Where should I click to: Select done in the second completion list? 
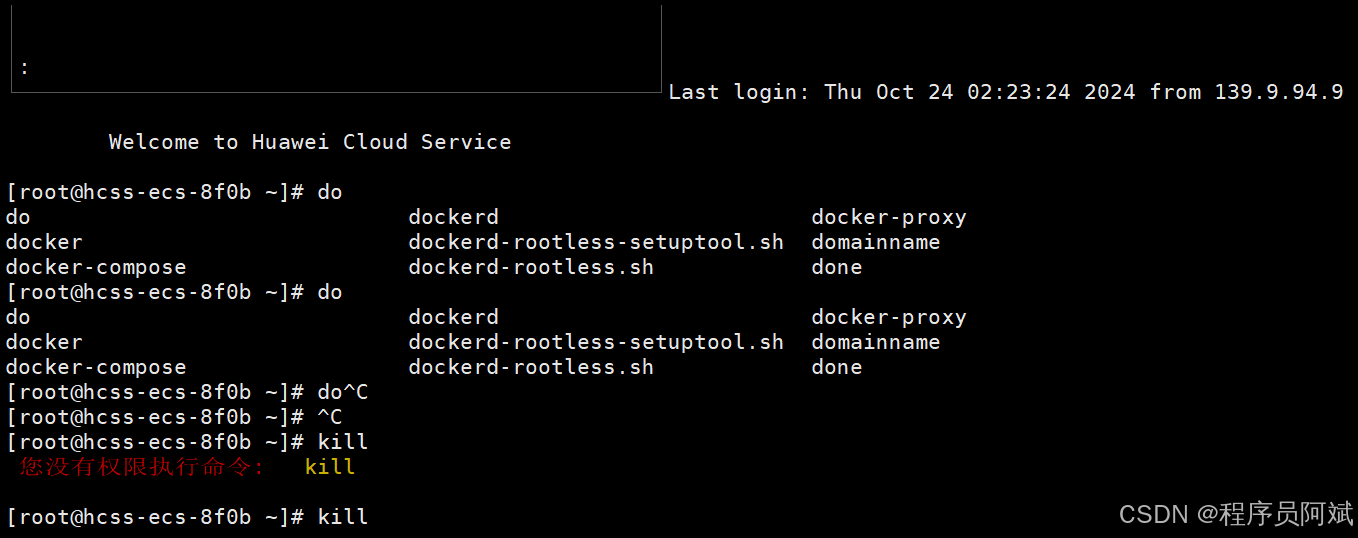tap(836, 367)
